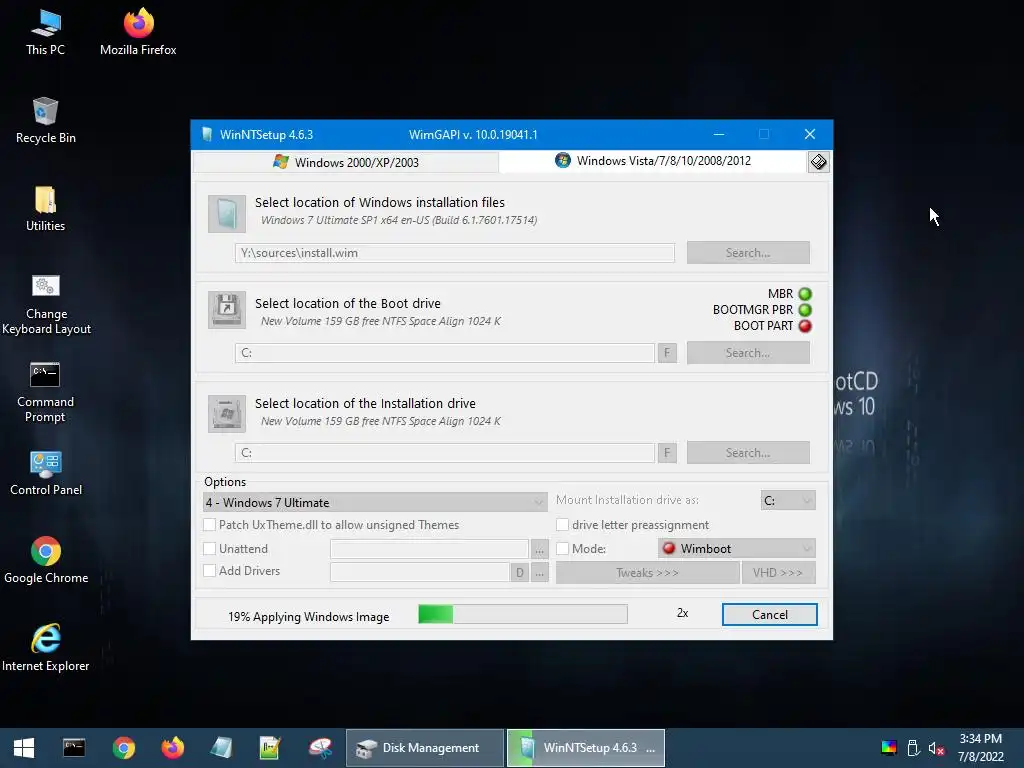Launch Chrome from the taskbar

tap(123, 748)
